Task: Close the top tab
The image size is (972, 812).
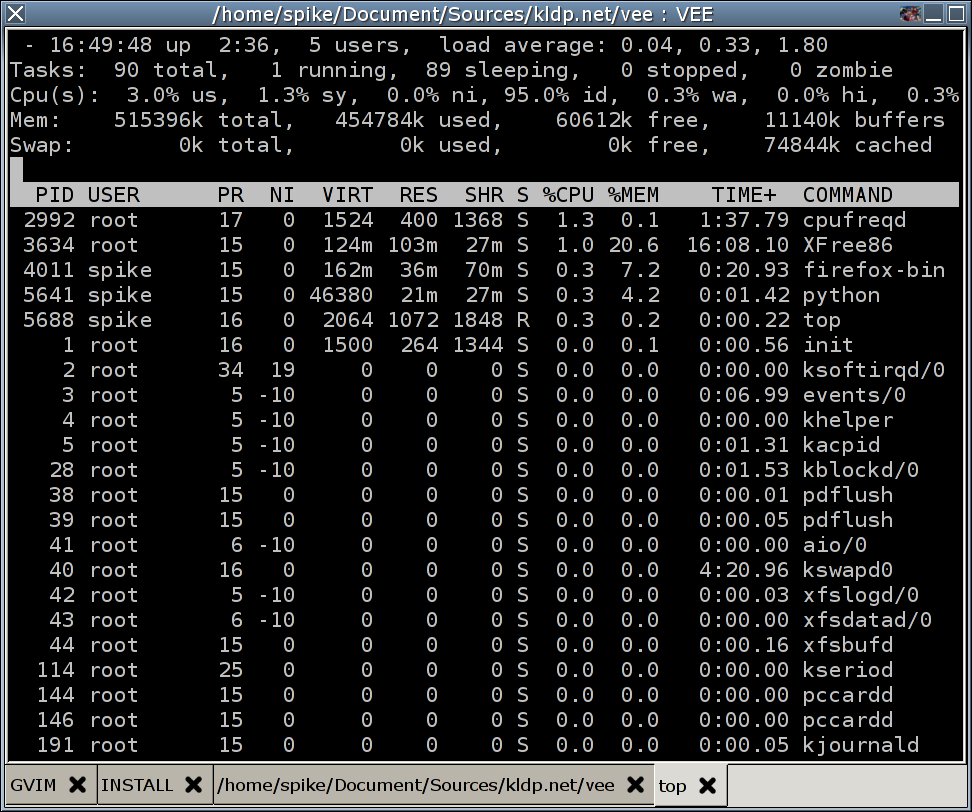Action: pyautogui.click(x=707, y=786)
